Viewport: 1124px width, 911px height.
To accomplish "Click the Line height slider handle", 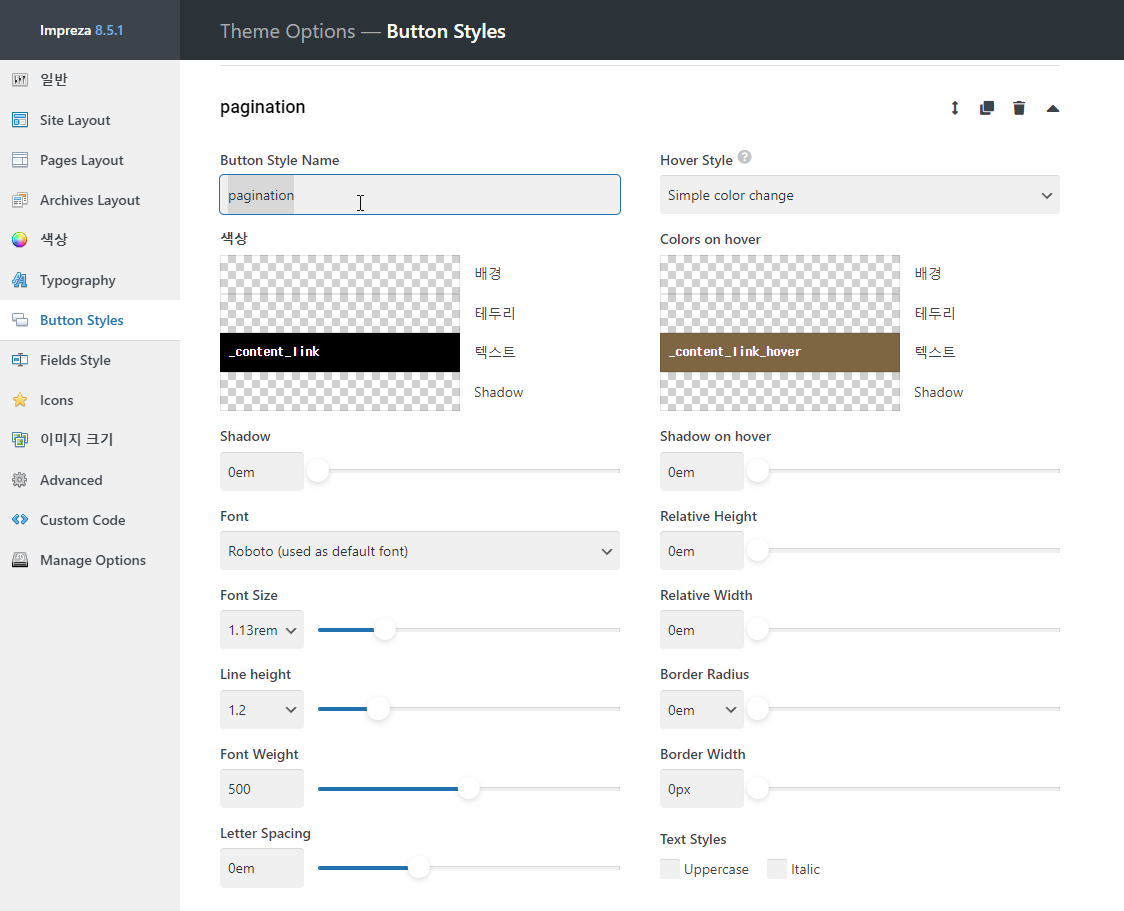I will [x=378, y=709].
